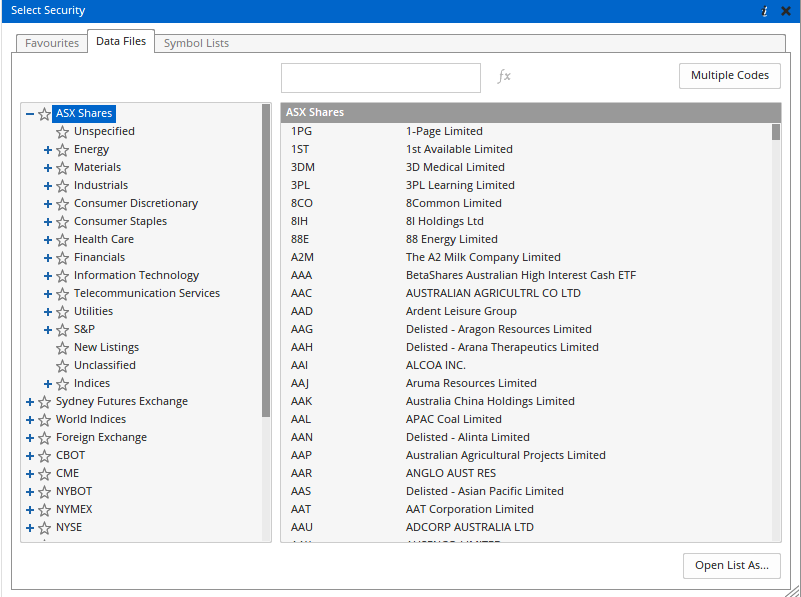Star the Industrials sector
The width and height of the screenshot is (801, 597).
point(62,185)
